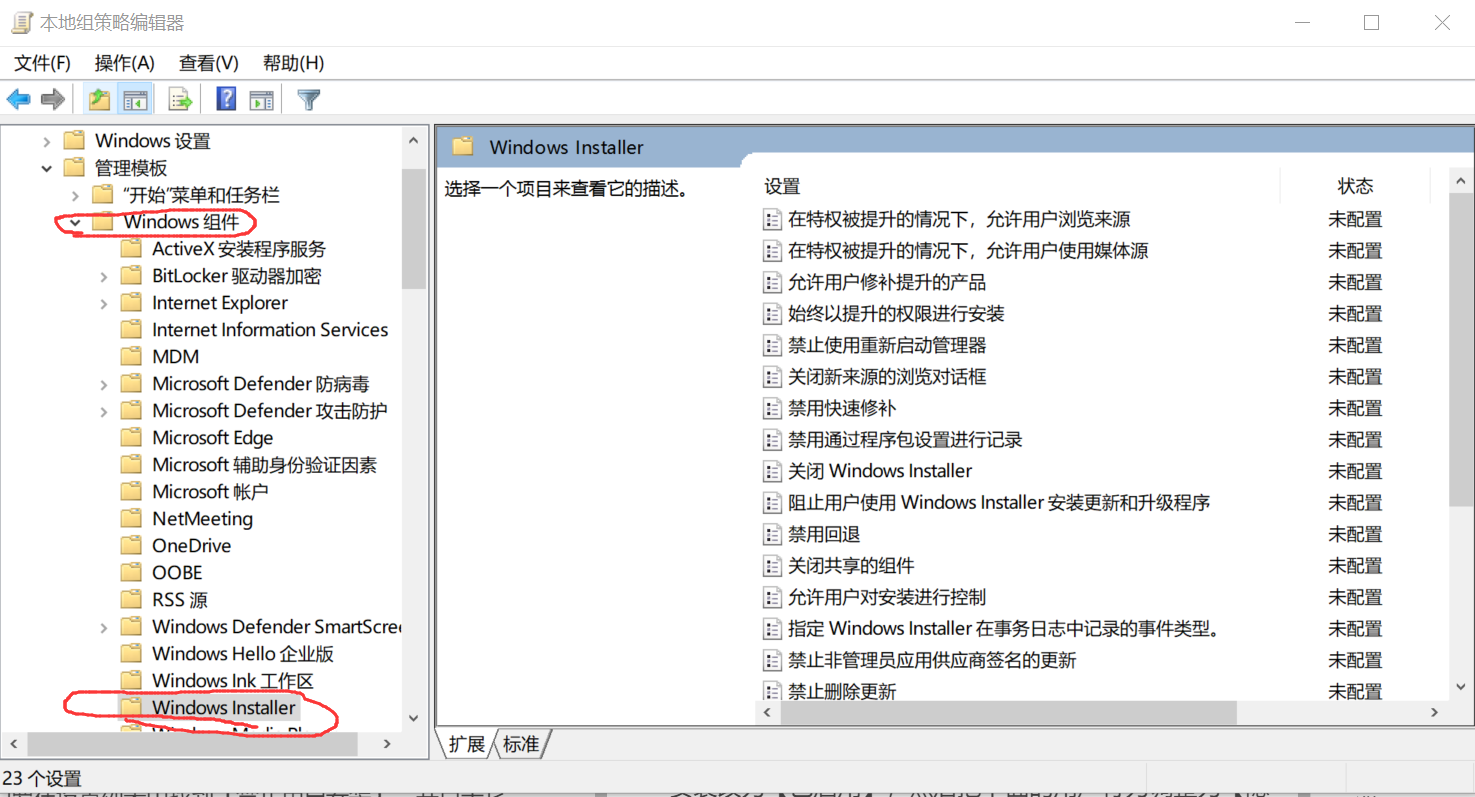Switch to the 标准 tab

coord(521,744)
